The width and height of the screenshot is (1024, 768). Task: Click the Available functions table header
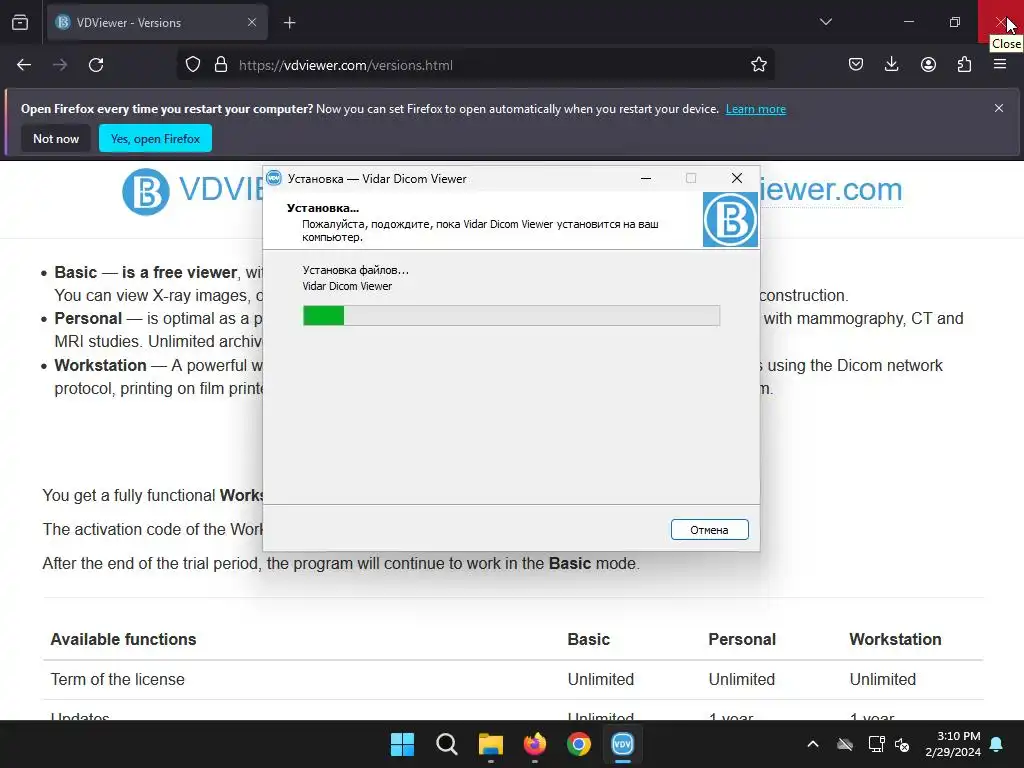click(123, 639)
